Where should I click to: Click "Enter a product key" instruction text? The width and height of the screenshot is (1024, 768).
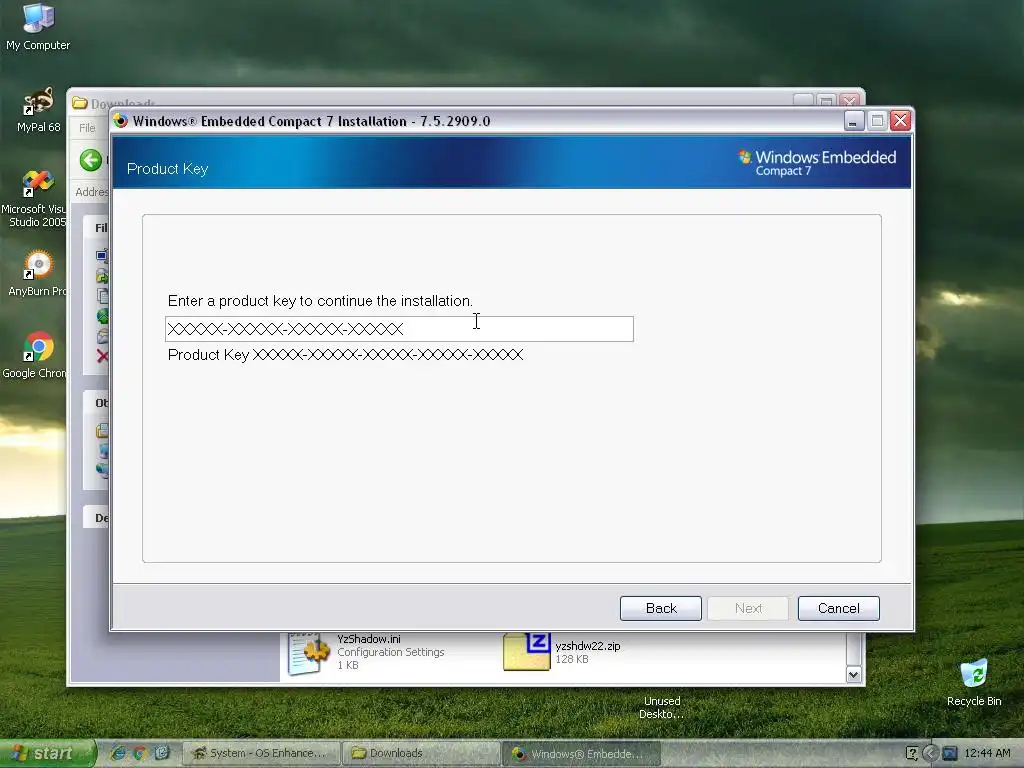[320, 301]
